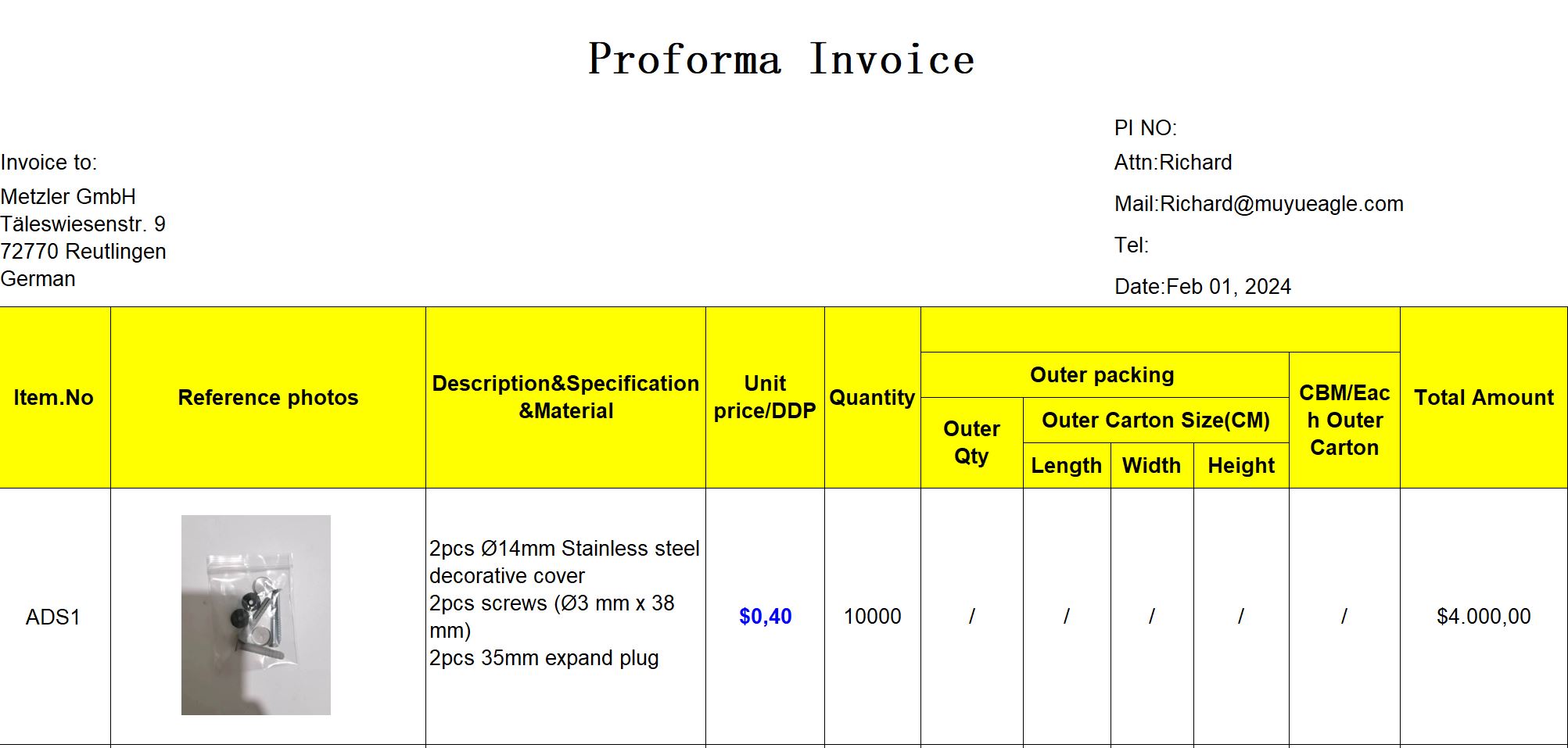Select the Proforma Invoice title

[781, 59]
